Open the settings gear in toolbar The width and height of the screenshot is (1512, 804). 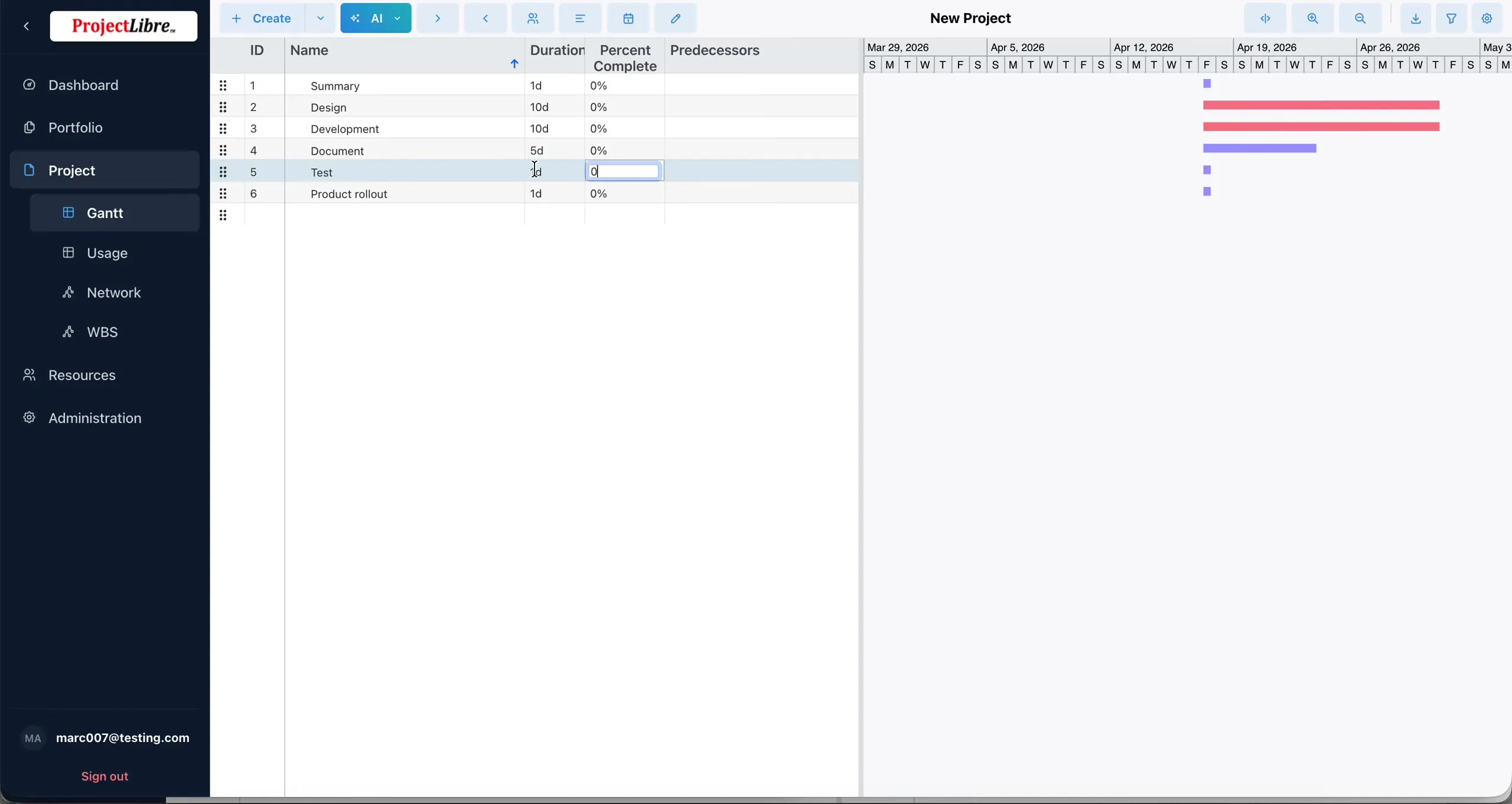[1487, 18]
